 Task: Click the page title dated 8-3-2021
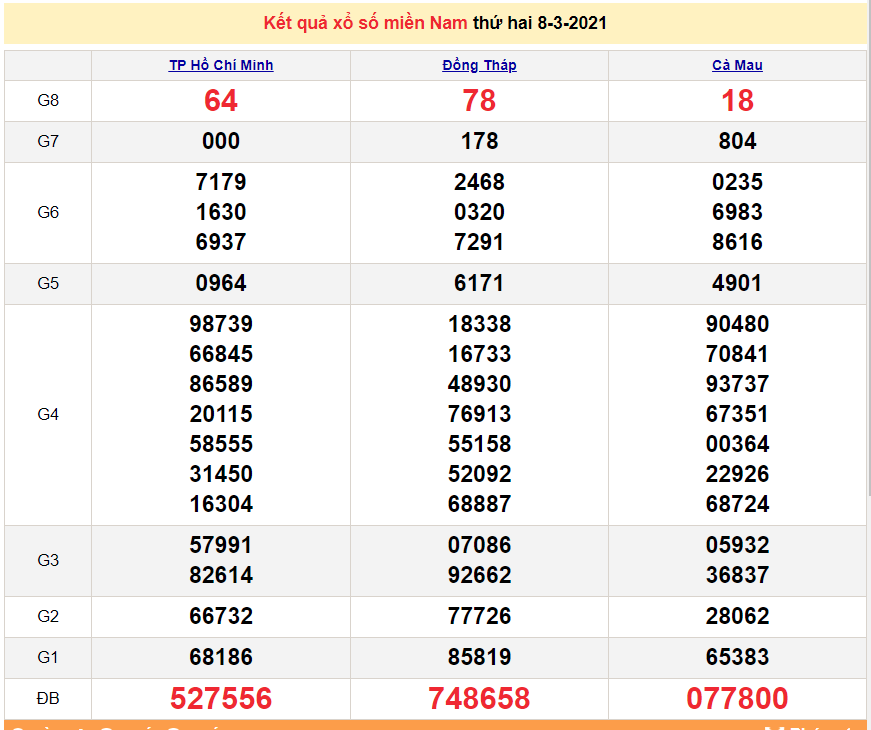point(435,23)
